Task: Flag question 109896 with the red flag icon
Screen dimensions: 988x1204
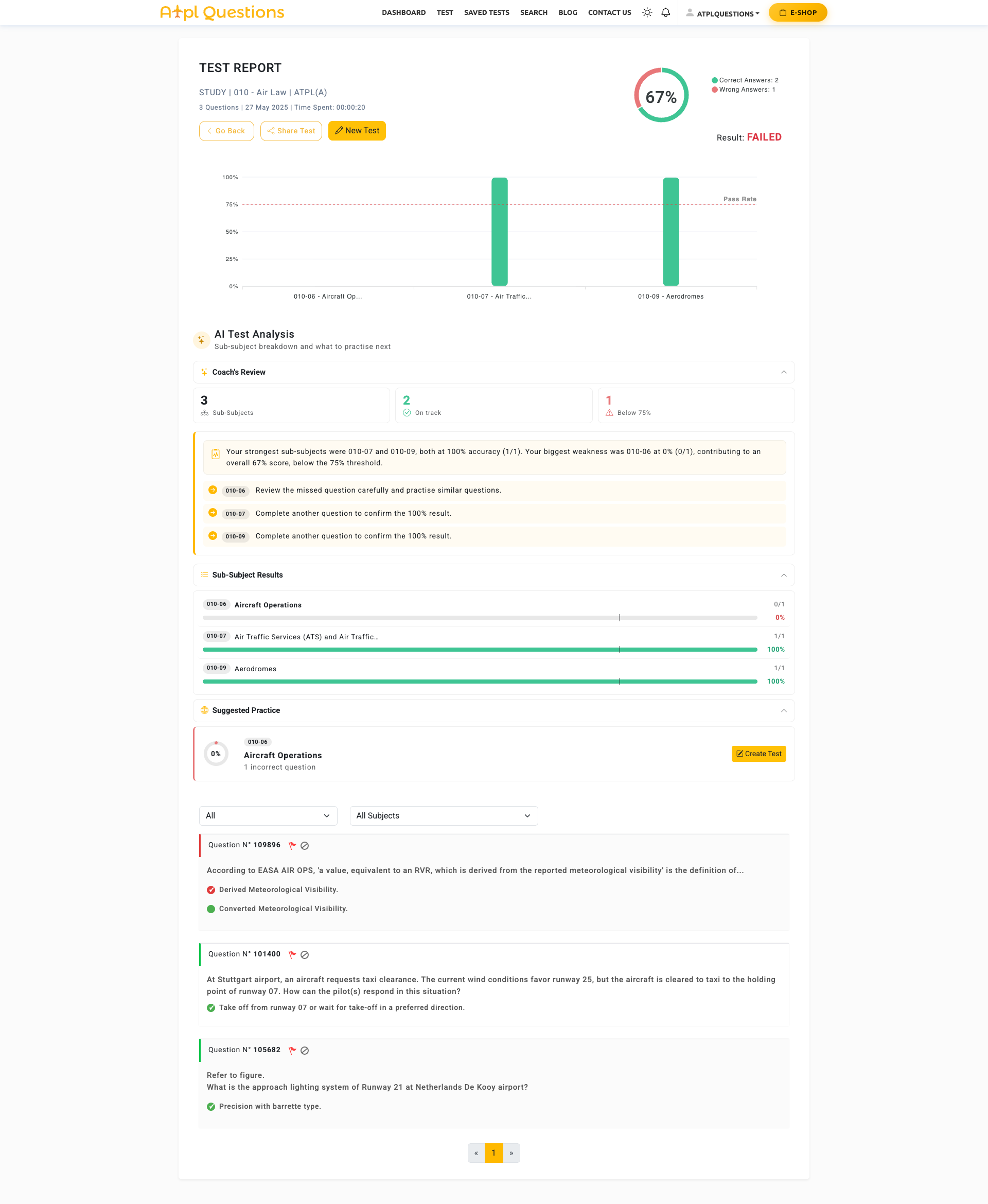Action: pyautogui.click(x=292, y=845)
